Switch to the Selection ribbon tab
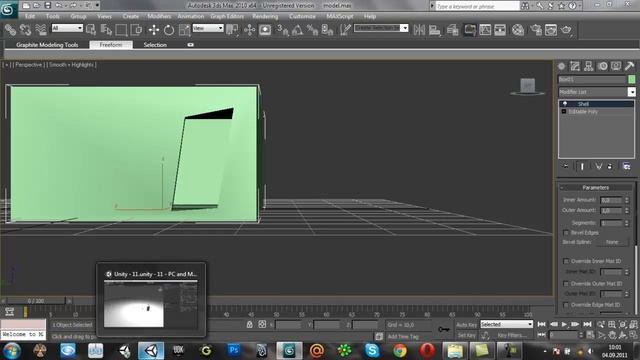Screen dimensions: 640x360 [x=155, y=45]
